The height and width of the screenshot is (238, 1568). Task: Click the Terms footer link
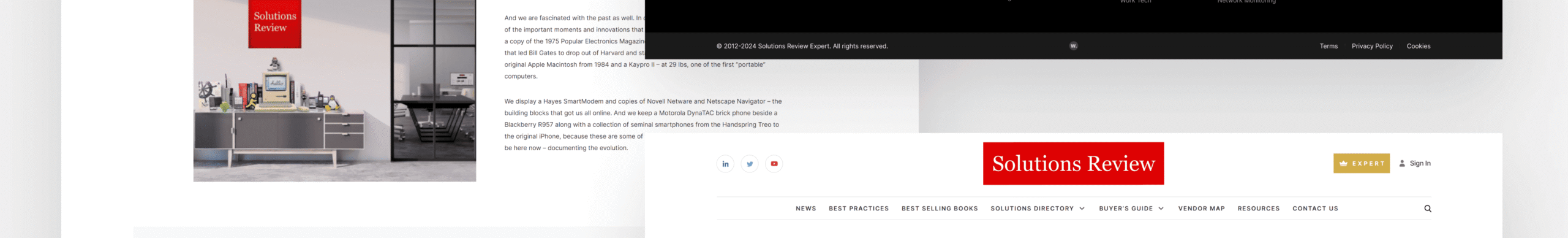pos(1329,46)
